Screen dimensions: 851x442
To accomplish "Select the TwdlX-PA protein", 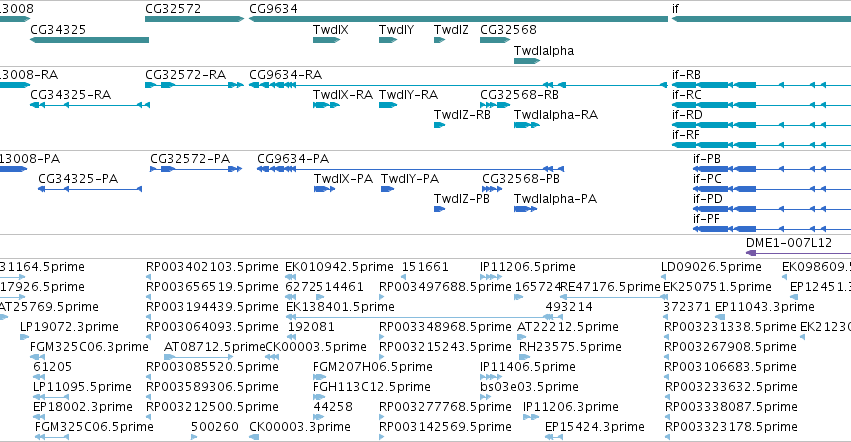I will (325, 189).
